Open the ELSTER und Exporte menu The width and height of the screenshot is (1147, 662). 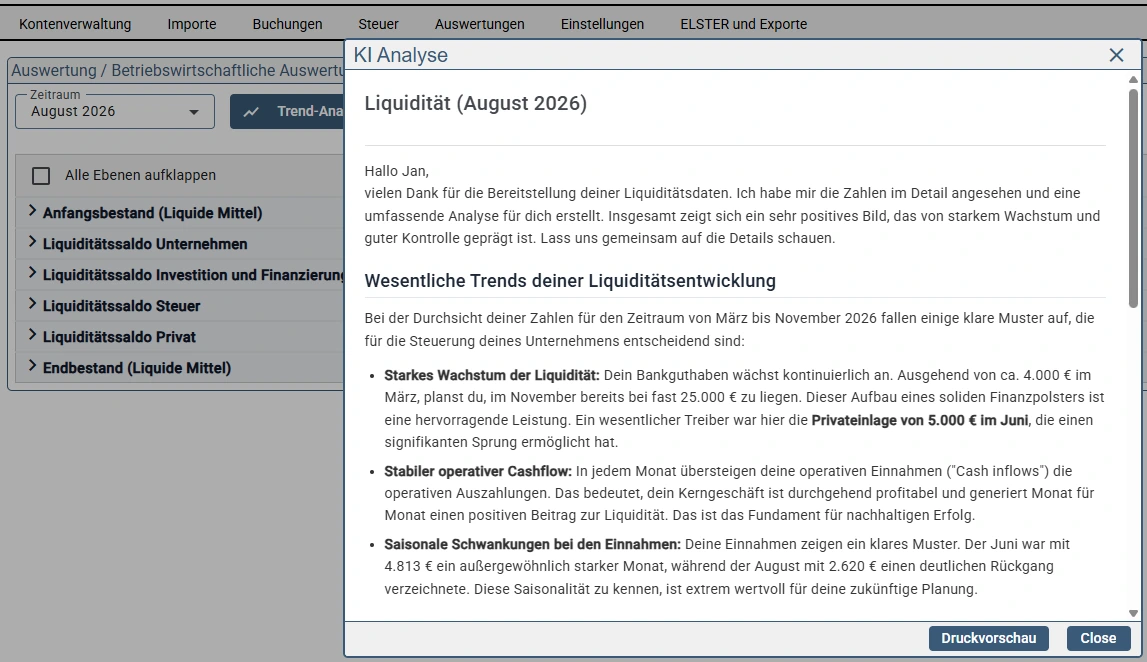(744, 24)
